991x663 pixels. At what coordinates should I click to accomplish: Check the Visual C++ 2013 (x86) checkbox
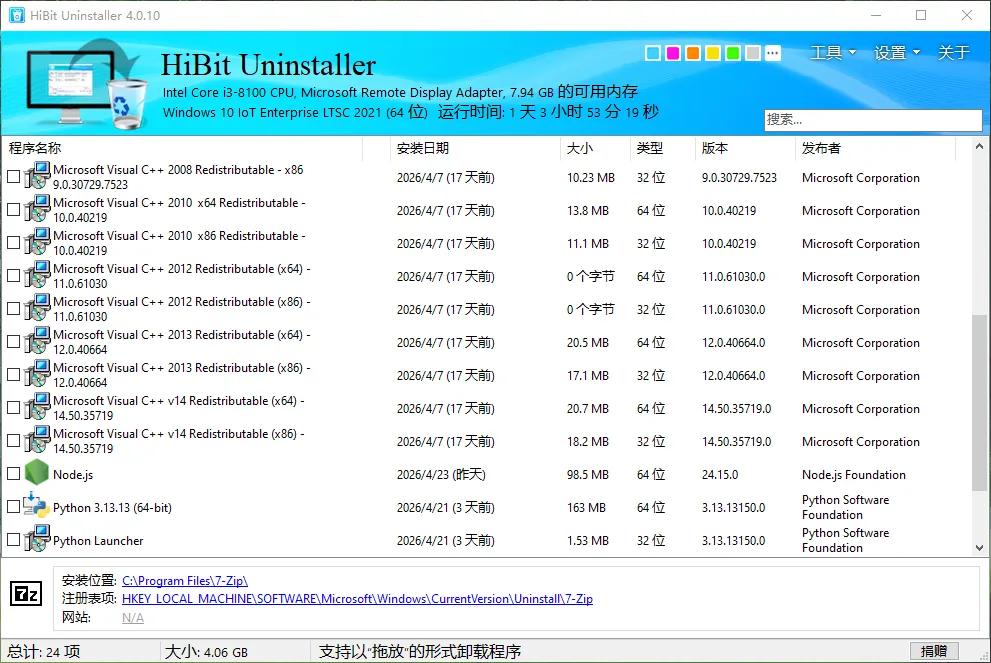13,375
